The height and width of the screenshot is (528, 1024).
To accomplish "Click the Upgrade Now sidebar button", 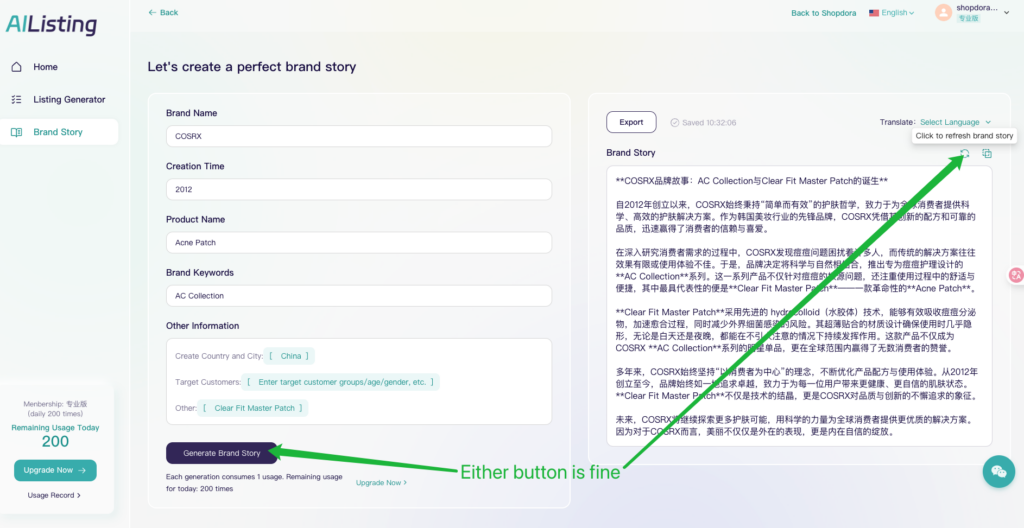I will point(55,470).
